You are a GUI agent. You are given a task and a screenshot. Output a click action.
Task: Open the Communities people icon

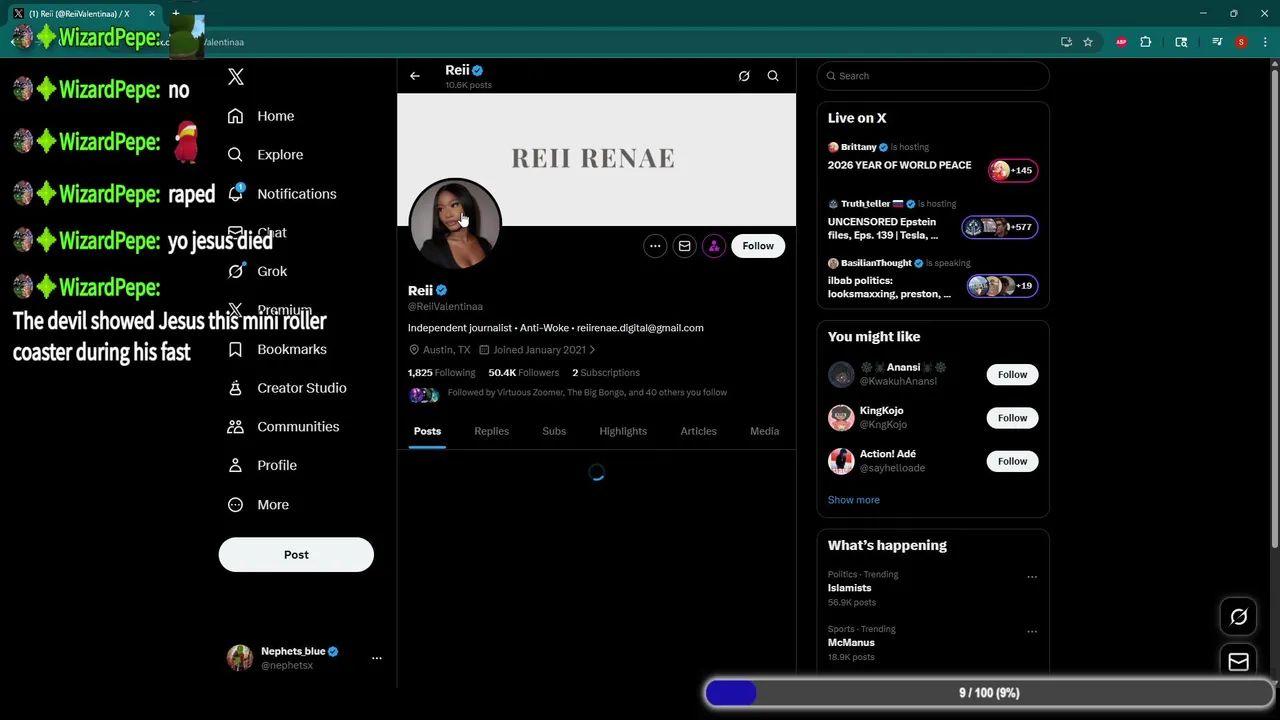coord(235,427)
